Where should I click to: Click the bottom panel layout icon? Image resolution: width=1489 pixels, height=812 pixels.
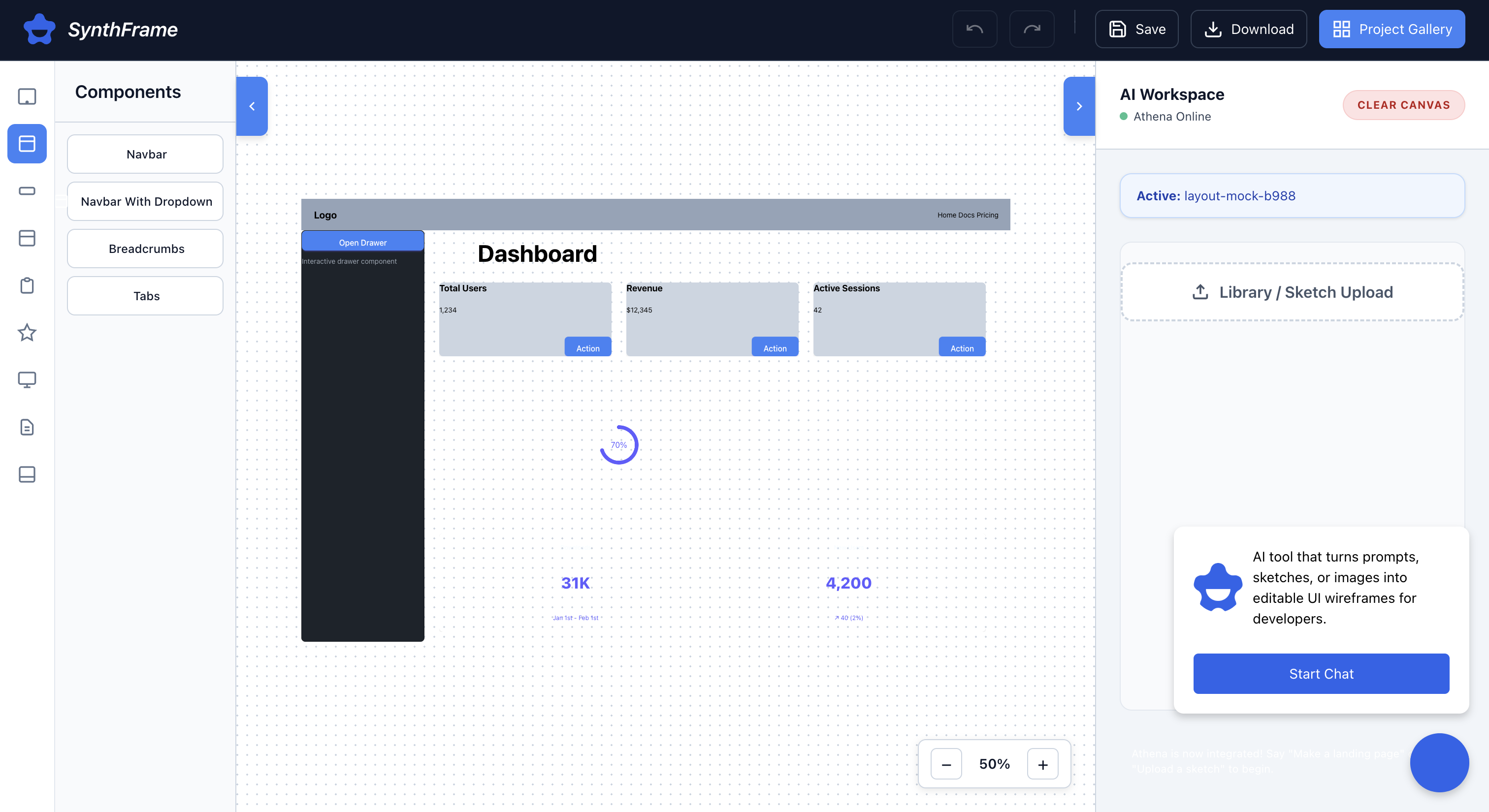click(27, 474)
